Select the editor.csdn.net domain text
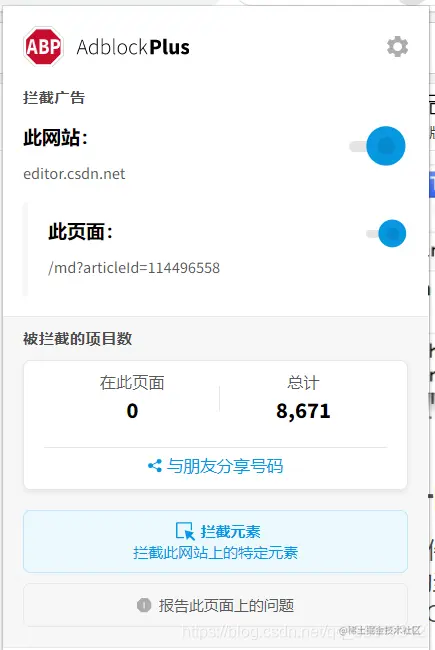 pos(74,174)
